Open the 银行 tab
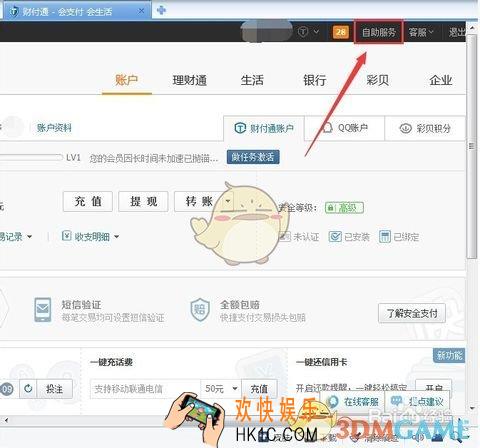The height and width of the screenshot is (448, 480). tap(315, 80)
